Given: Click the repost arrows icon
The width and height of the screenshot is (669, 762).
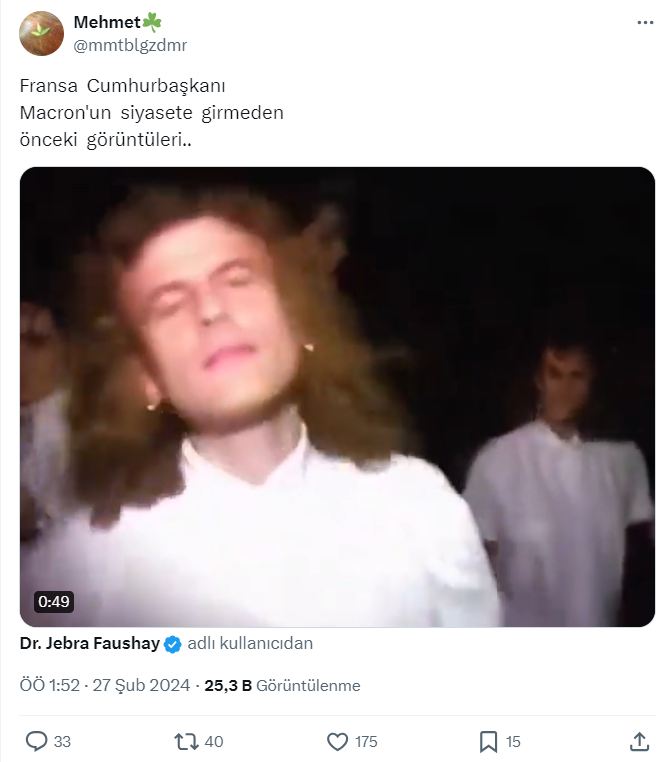Looking at the screenshot, I should 186,741.
